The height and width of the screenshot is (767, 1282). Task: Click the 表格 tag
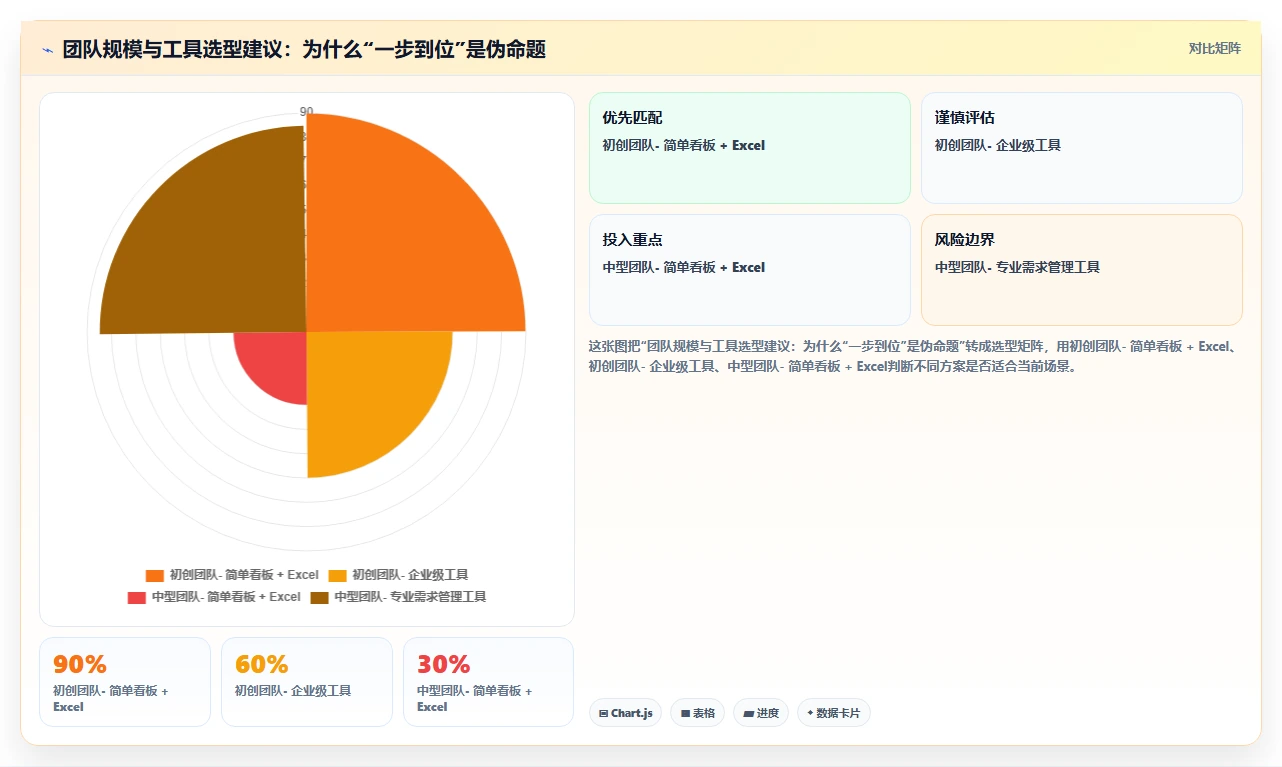(698, 713)
